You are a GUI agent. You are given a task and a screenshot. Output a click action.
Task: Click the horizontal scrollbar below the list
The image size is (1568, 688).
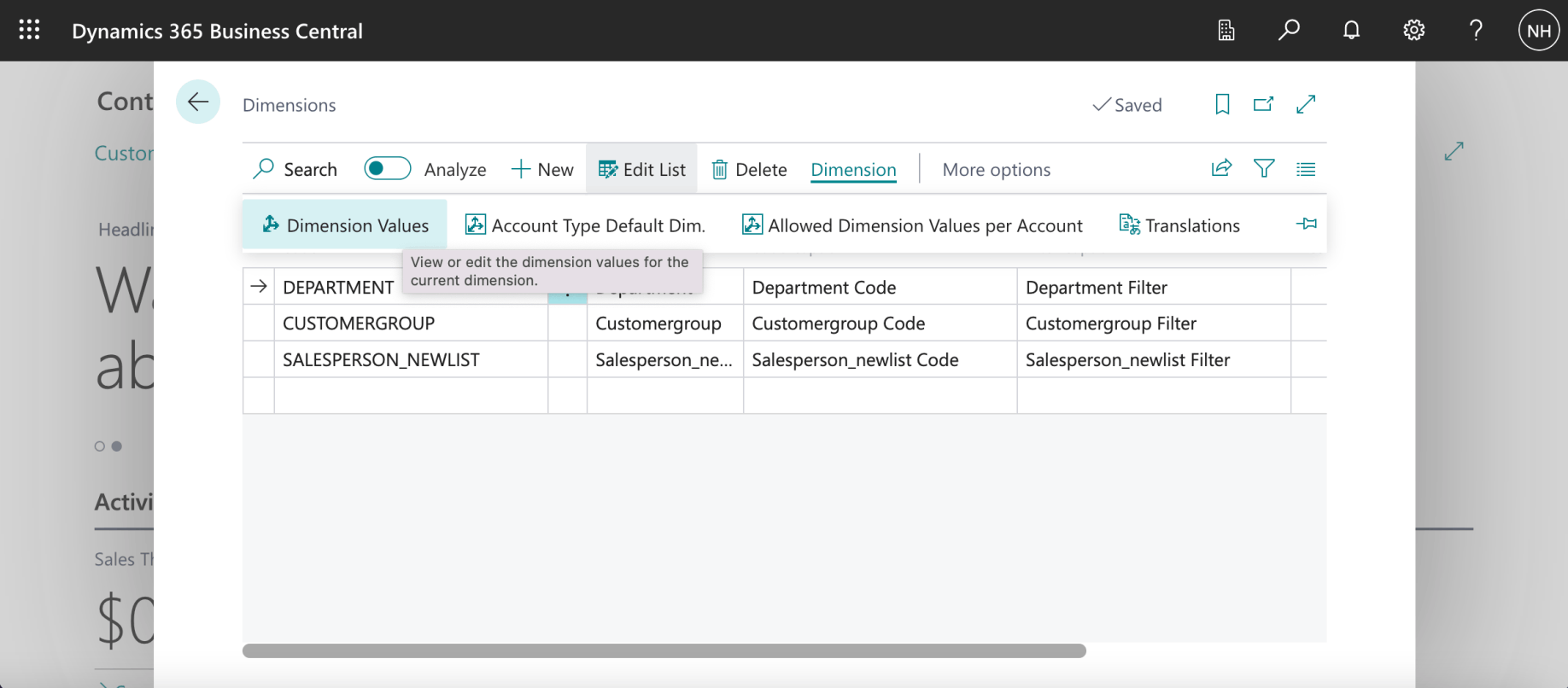pos(664,651)
